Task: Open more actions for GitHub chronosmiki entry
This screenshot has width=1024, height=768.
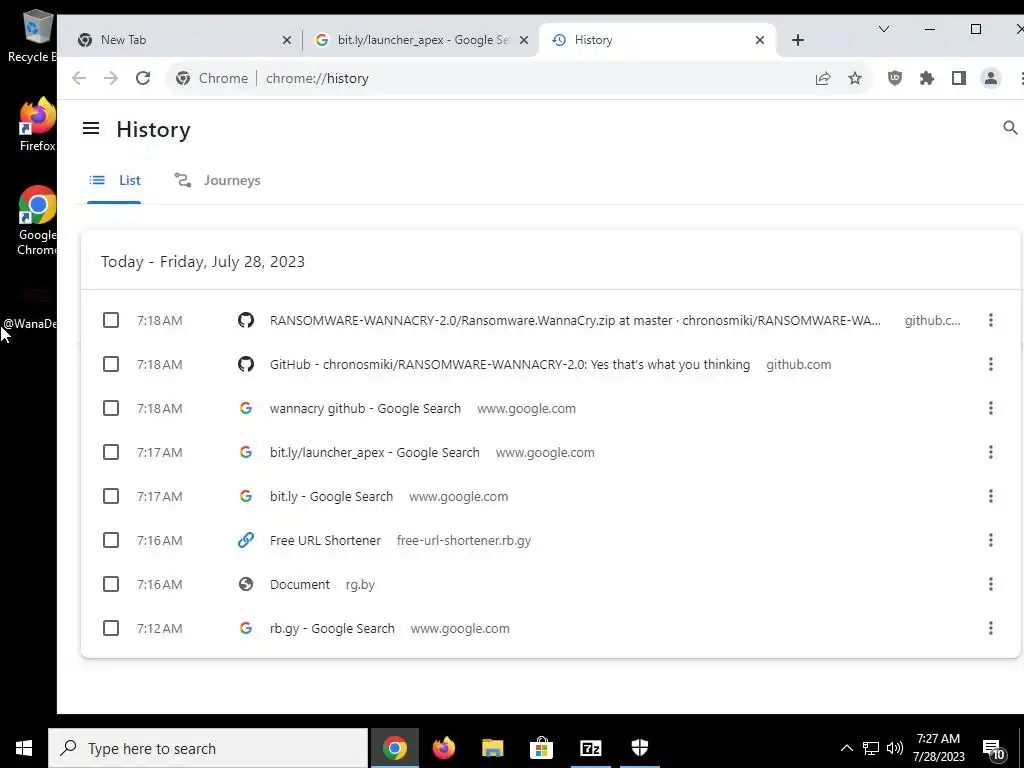Action: click(x=991, y=364)
